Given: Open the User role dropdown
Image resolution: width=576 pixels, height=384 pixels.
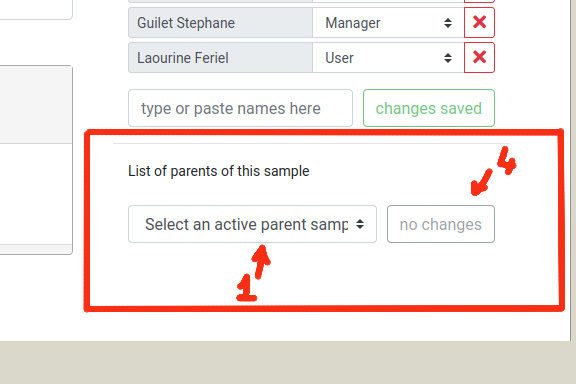Looking at the screenshot, I should [388, 58].
